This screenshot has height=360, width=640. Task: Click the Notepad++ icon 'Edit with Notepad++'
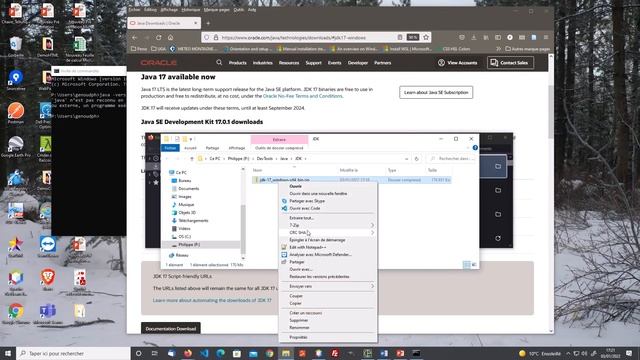click(x=284, y=247)
